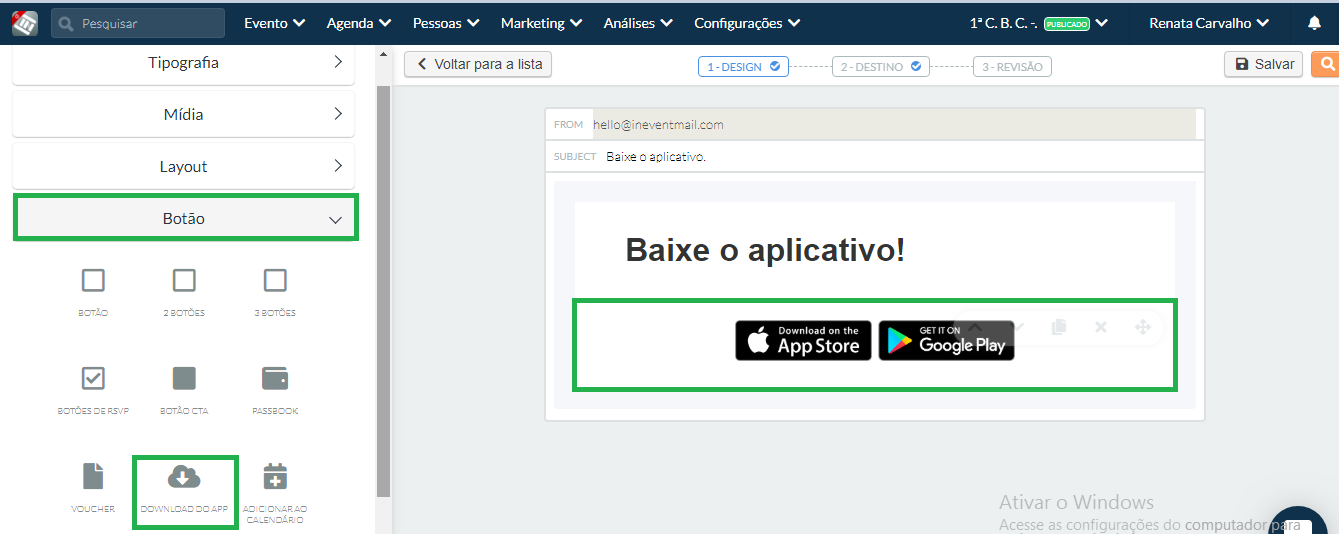Viewport: 1339px width, 534px height.
Task: Expand the Layout section
Action: tap(183, 166)
